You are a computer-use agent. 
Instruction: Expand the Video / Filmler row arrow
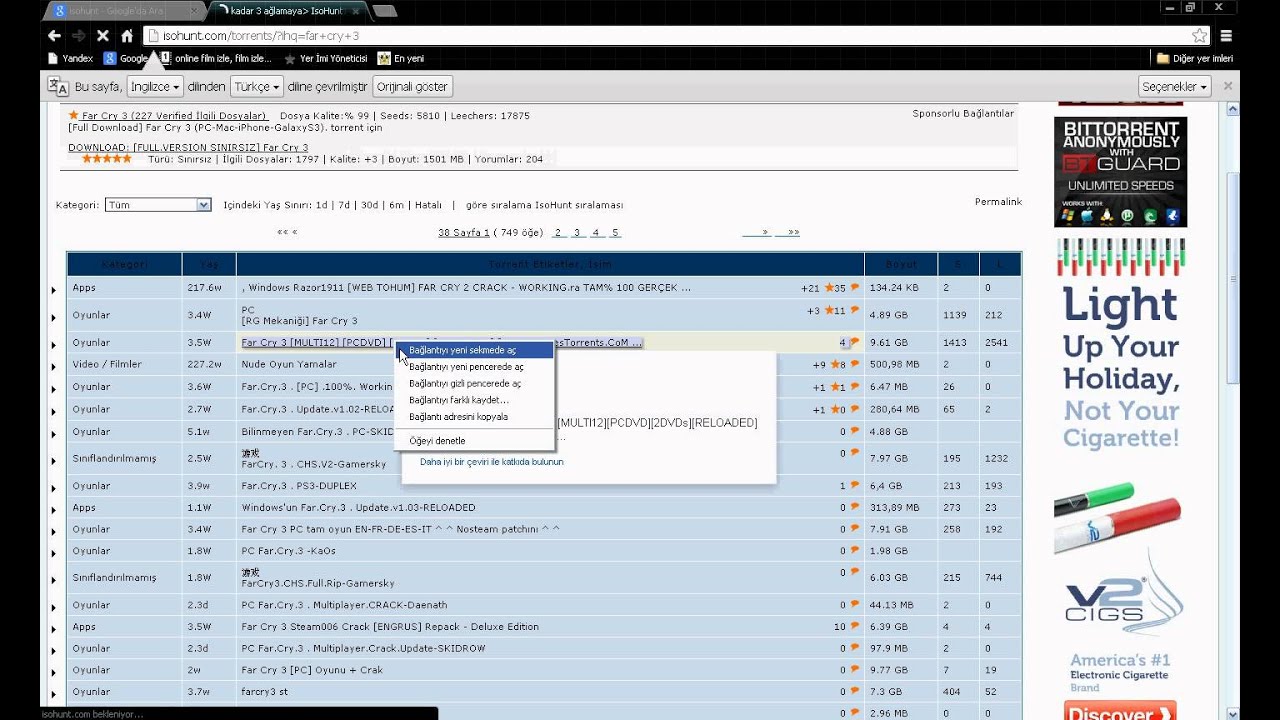point(54,366)
